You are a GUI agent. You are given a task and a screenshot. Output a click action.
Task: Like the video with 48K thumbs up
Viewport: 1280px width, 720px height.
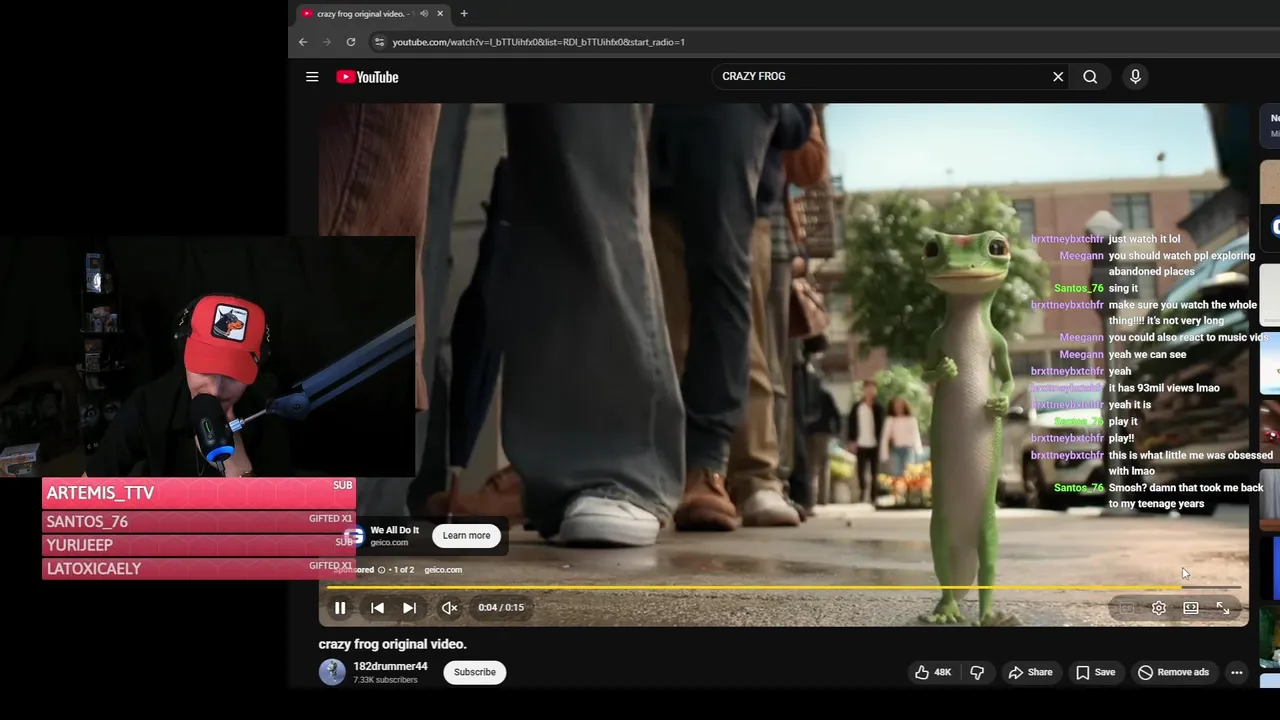pos(933,672)
